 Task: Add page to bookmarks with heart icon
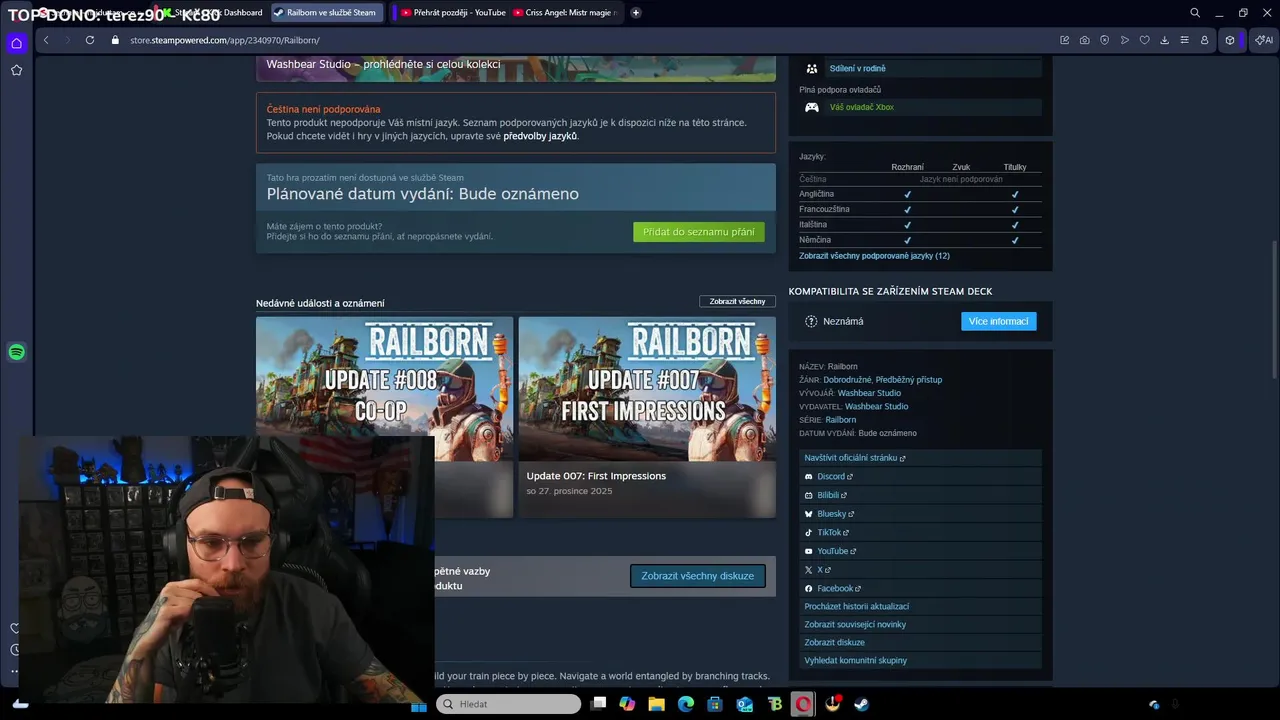point(1145,40)
